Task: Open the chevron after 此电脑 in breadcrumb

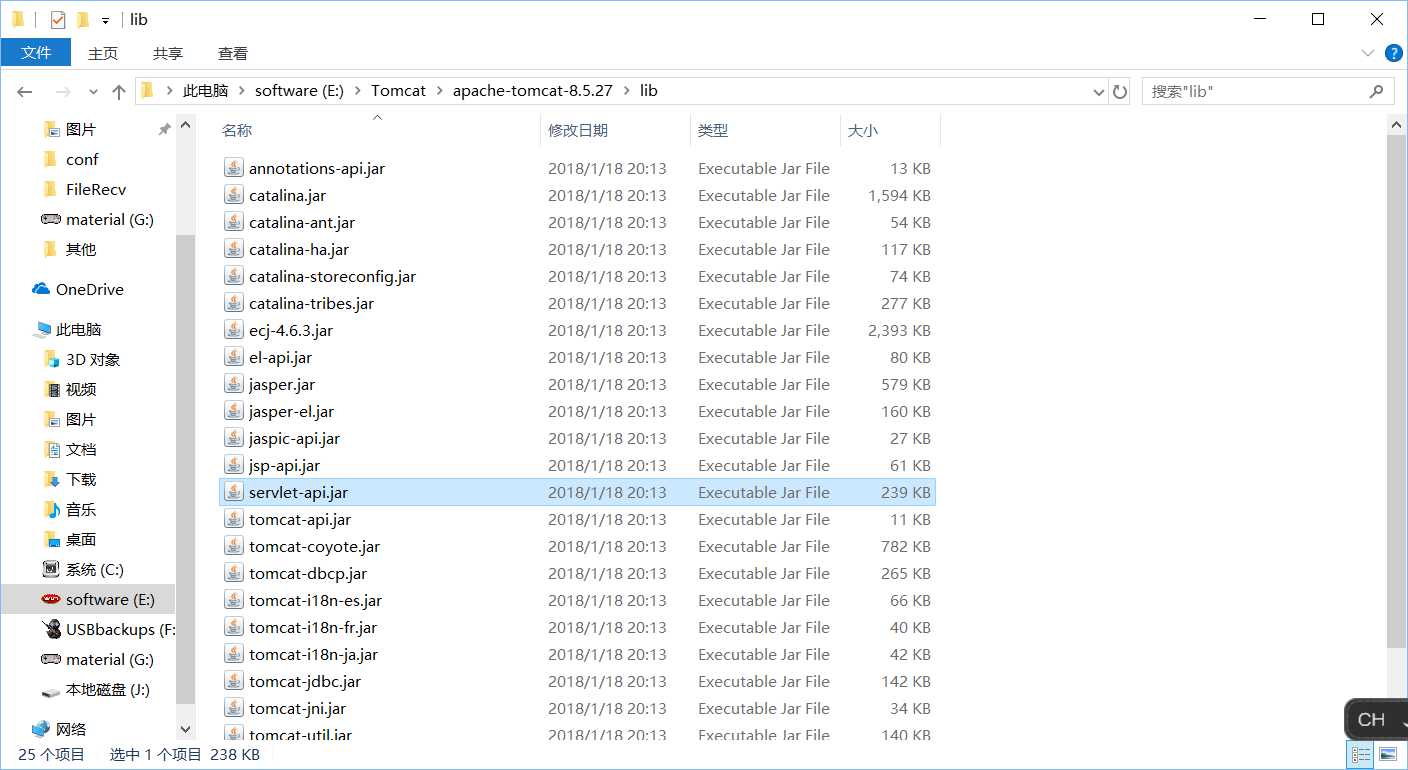Action: pyautogui.click(x=241, y=91)
